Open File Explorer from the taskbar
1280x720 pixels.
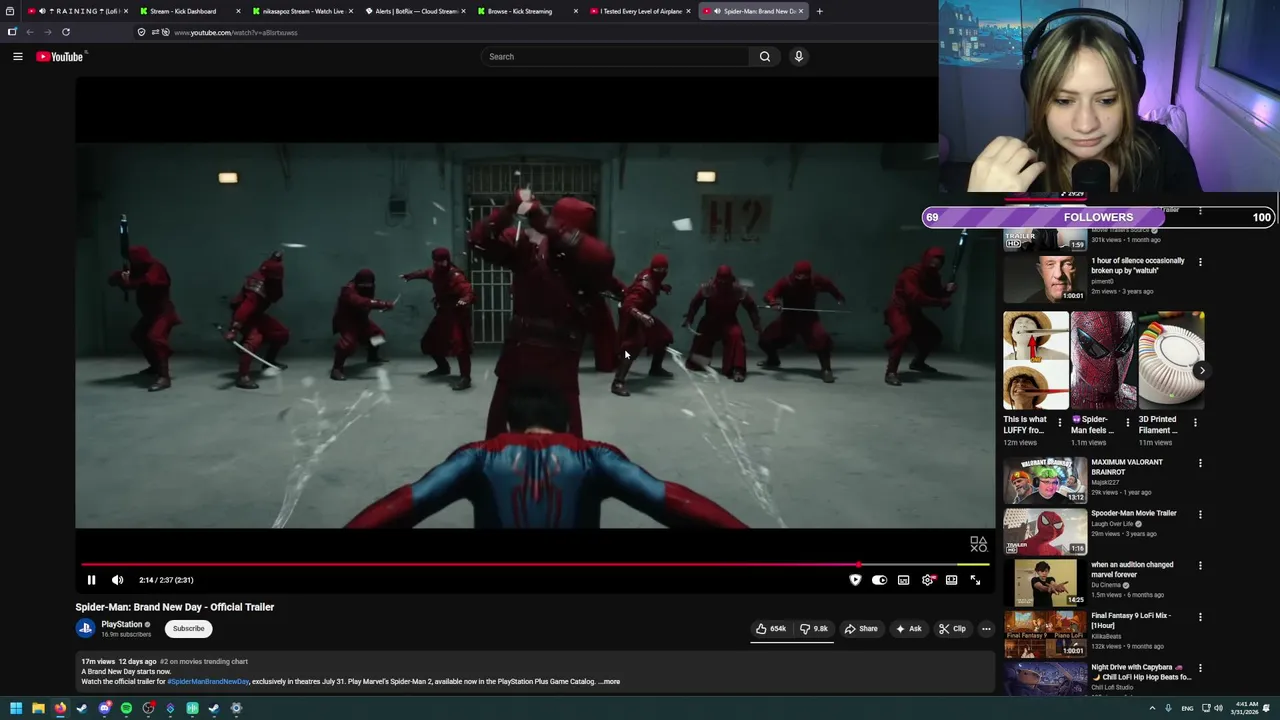click(x=38, y=708)
